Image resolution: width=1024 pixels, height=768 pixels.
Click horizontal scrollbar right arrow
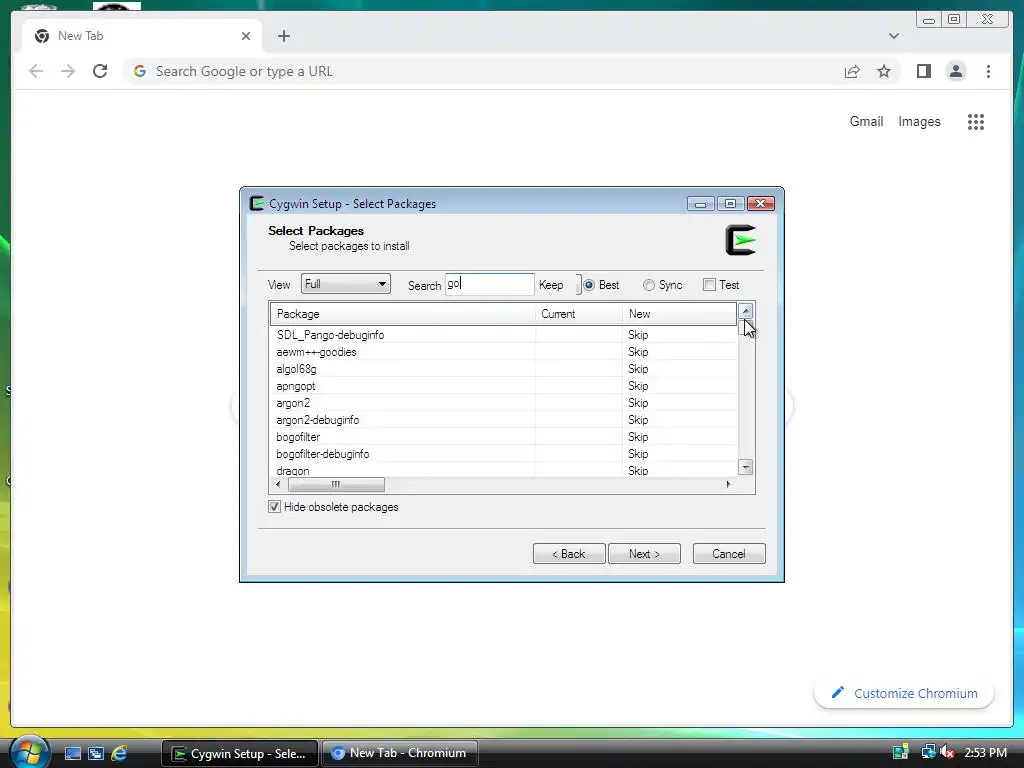tap(728, 484)
